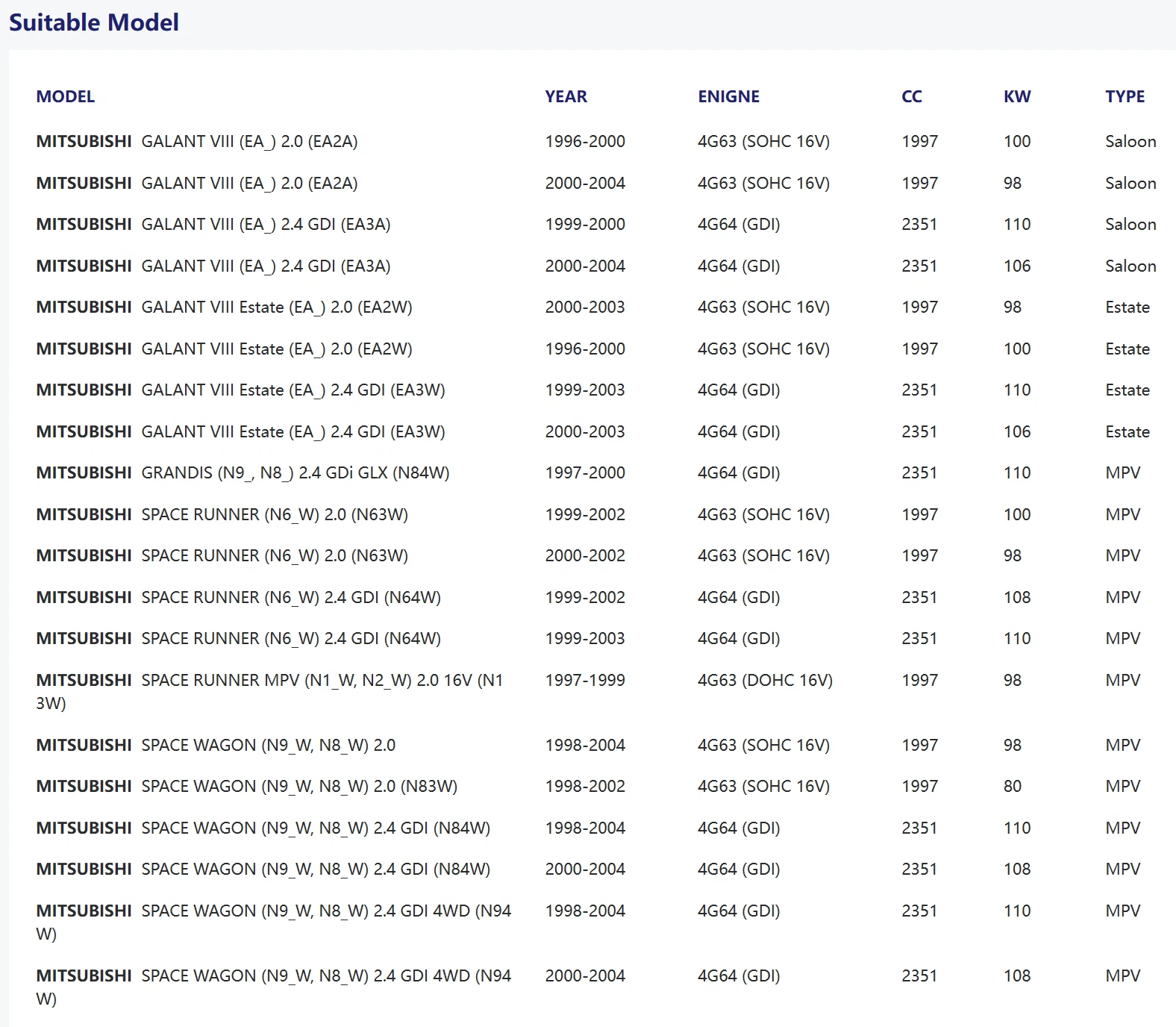Select the 100 KW value in SPACE RUNNER N63W row
The image size is (1176, 1027).
pyautogui.click(x=1017, y=514)
